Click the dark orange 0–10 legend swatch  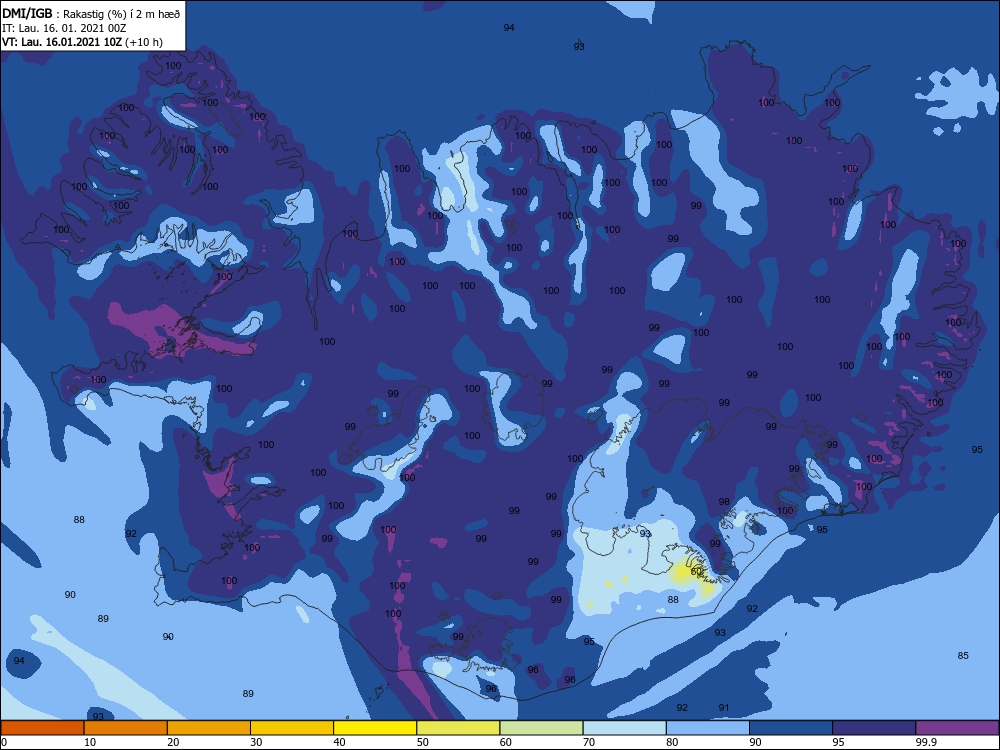click(42, 728)
